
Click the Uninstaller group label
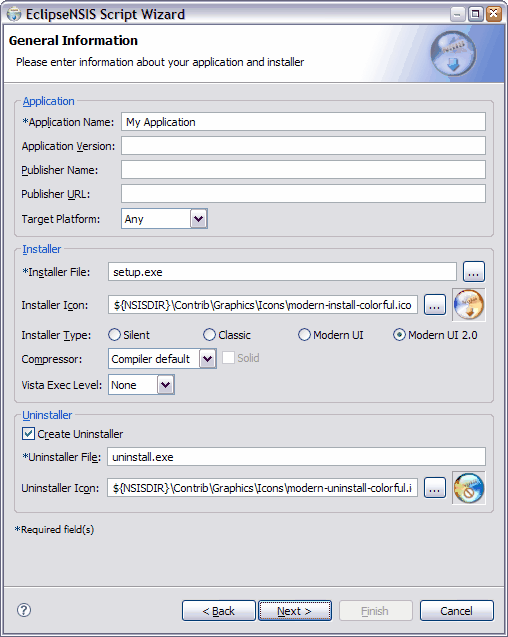pos(47,415)
